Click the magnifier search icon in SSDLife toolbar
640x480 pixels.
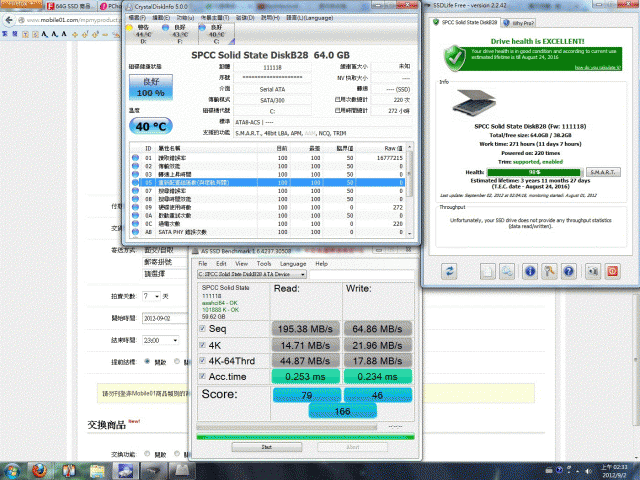click(x=507, y=271)
